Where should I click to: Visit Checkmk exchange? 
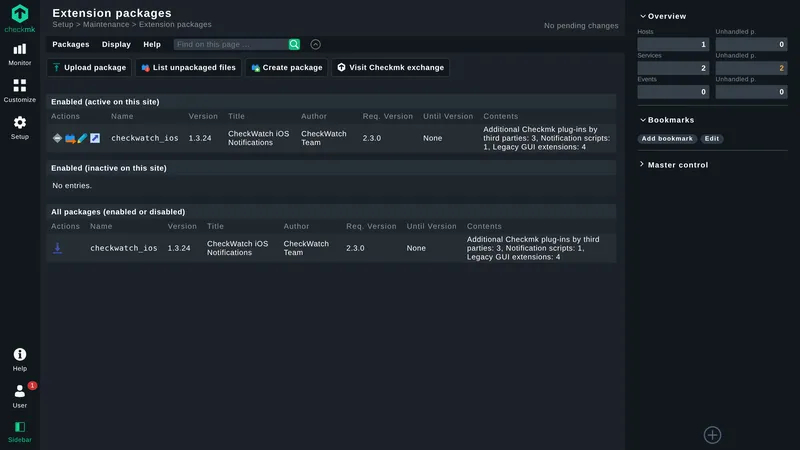[x=390, y=67]
